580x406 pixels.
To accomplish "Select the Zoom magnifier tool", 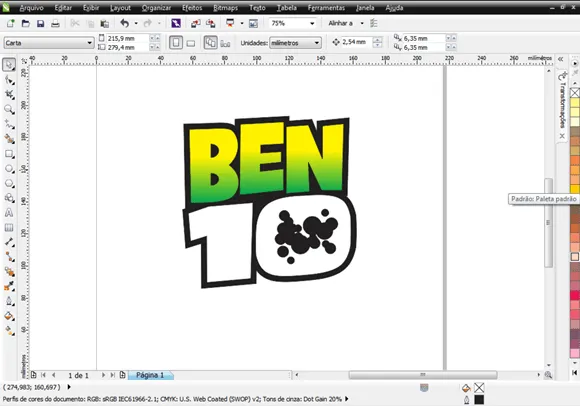I will [9, 109].
